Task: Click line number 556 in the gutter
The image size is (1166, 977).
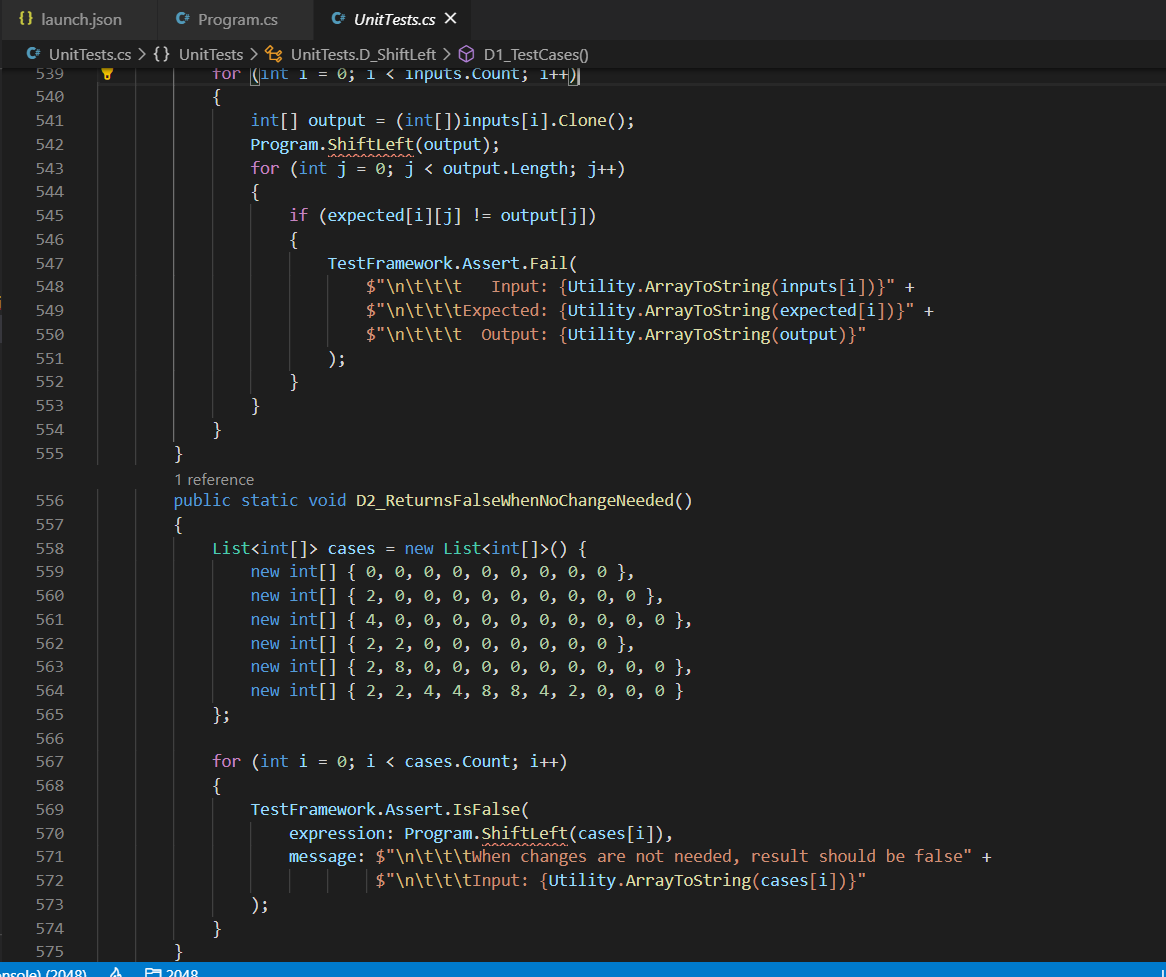Action: (x=50, y=500)
